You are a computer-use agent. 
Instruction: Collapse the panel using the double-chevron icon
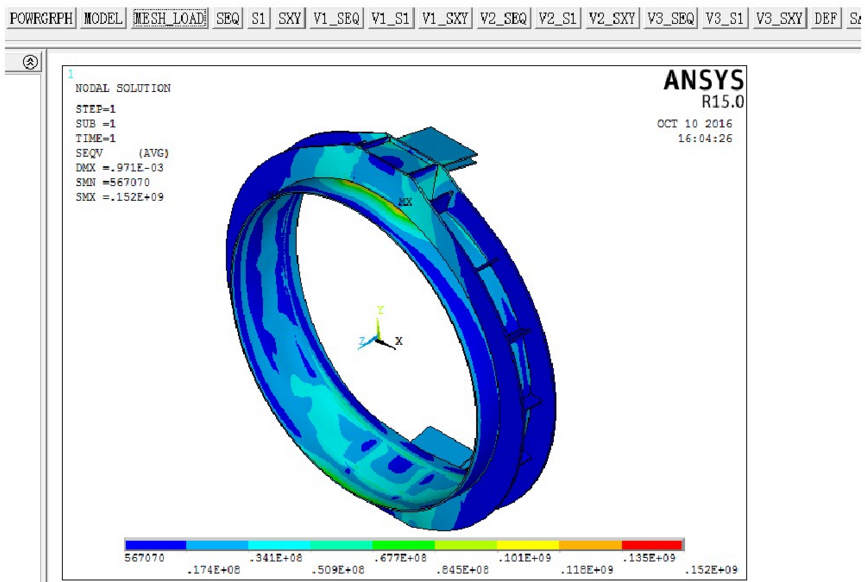point(30,62)
